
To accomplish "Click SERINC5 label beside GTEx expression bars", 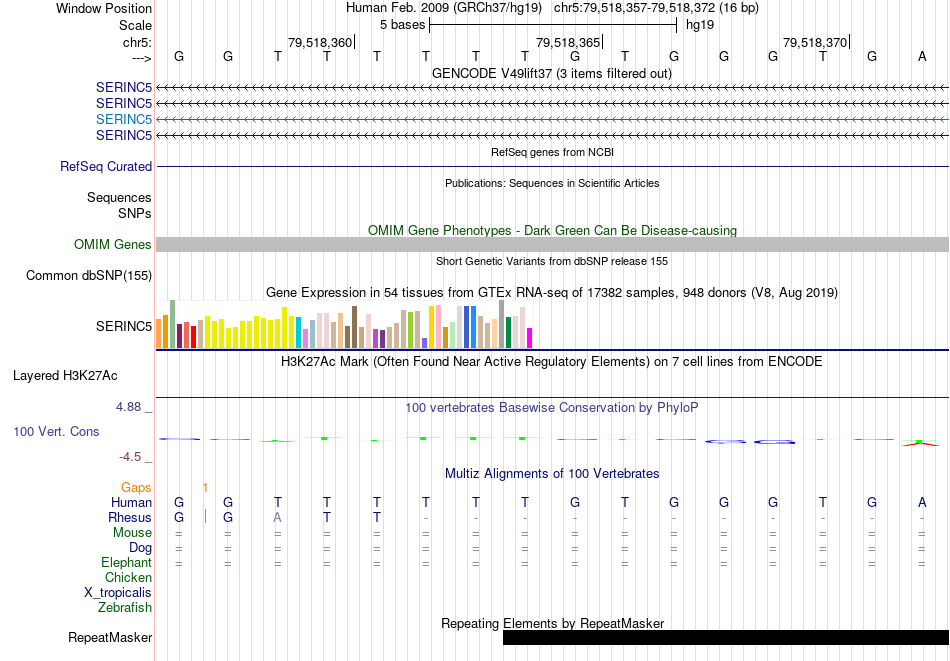I will click(124, 327).
